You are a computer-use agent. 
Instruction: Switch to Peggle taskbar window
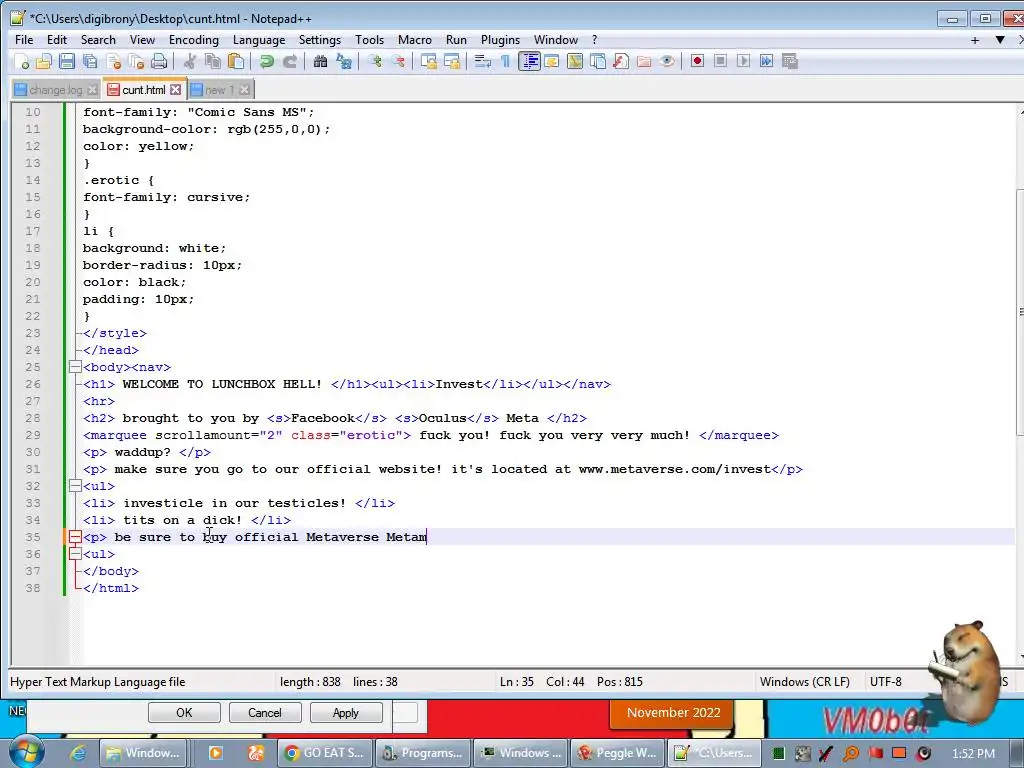click(x=618, y=753)
